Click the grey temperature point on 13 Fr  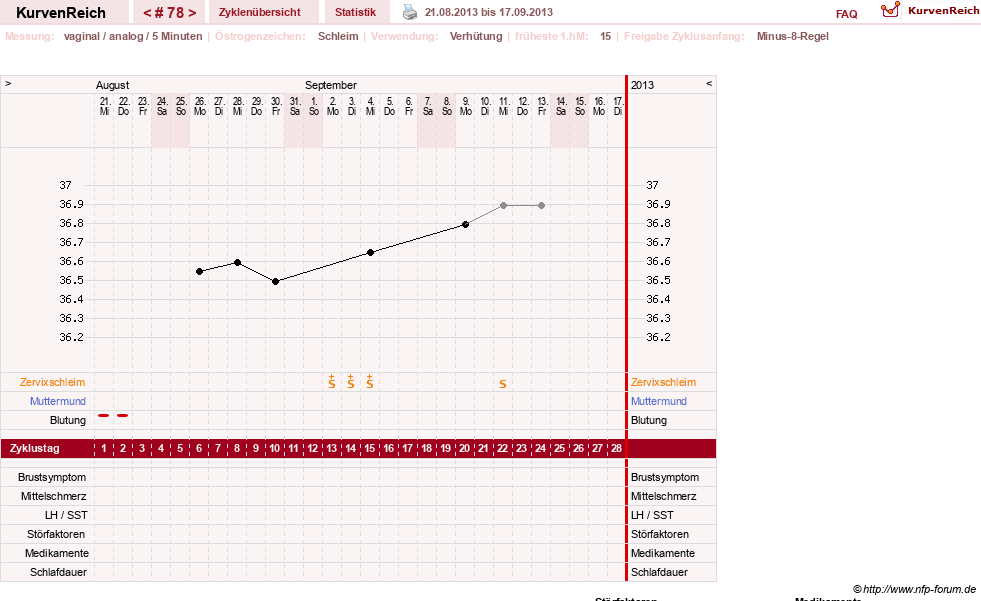542,205
